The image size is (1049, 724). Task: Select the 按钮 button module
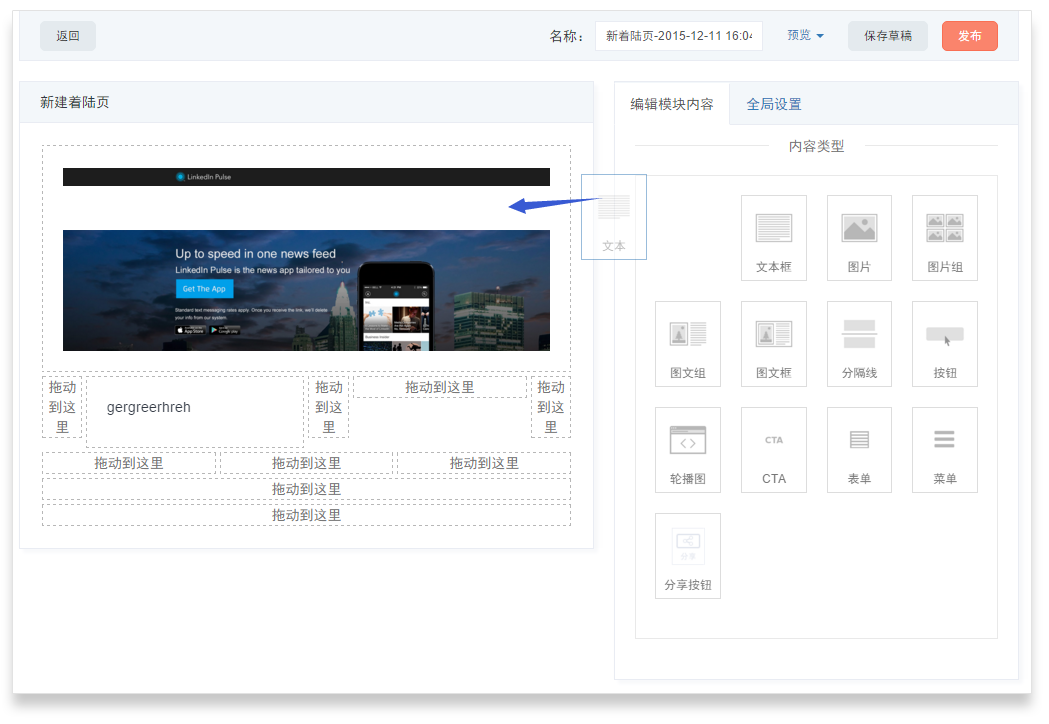coord(944,344)
